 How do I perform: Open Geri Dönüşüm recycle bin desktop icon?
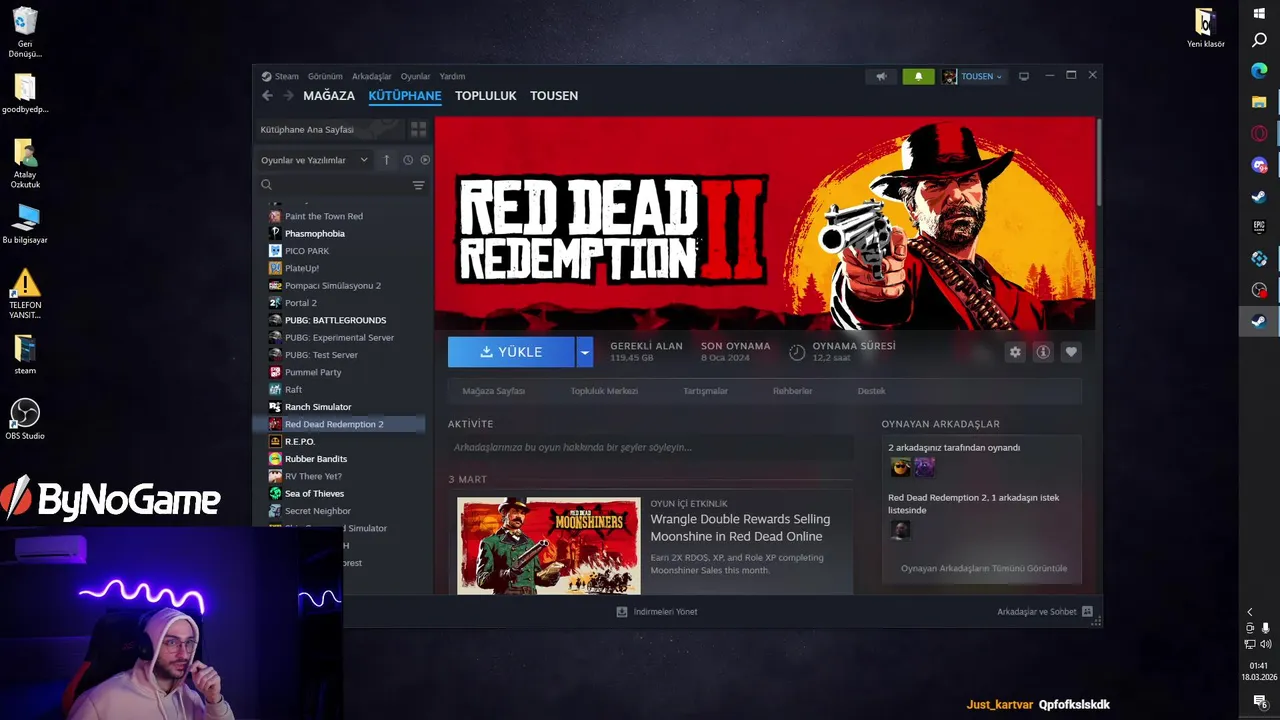[x=25, y=33]
